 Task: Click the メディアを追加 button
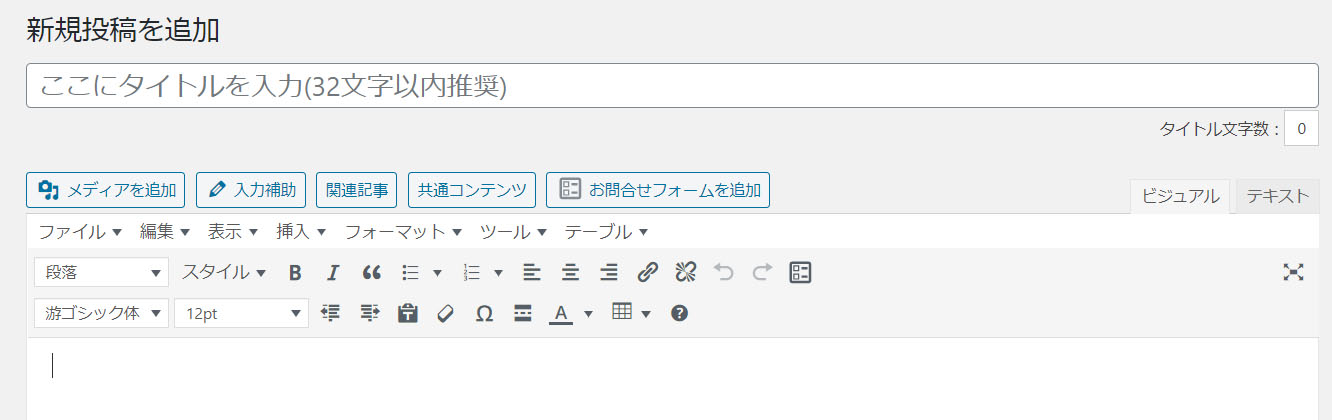tap(106, 189)
